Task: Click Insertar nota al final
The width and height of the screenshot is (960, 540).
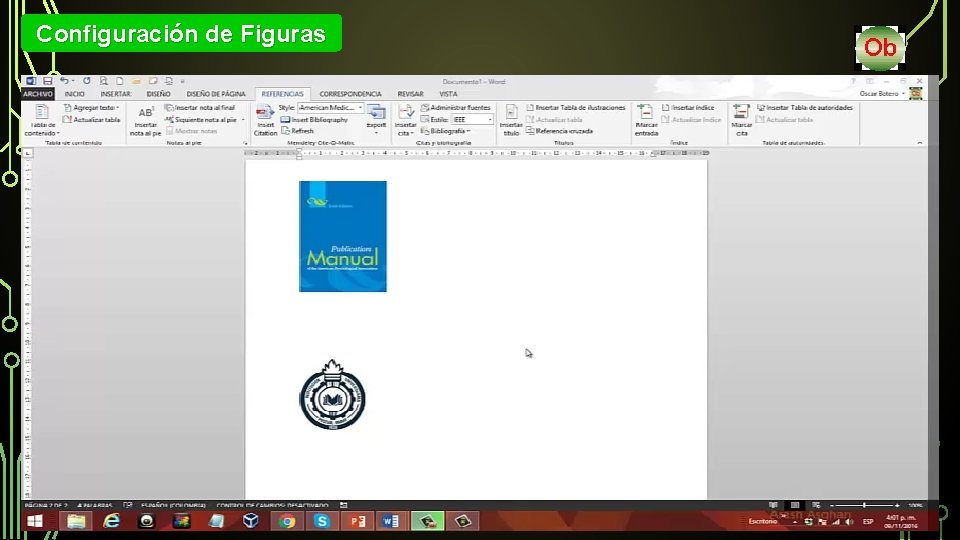Action: pyautogui.click(x=200, y=108)
